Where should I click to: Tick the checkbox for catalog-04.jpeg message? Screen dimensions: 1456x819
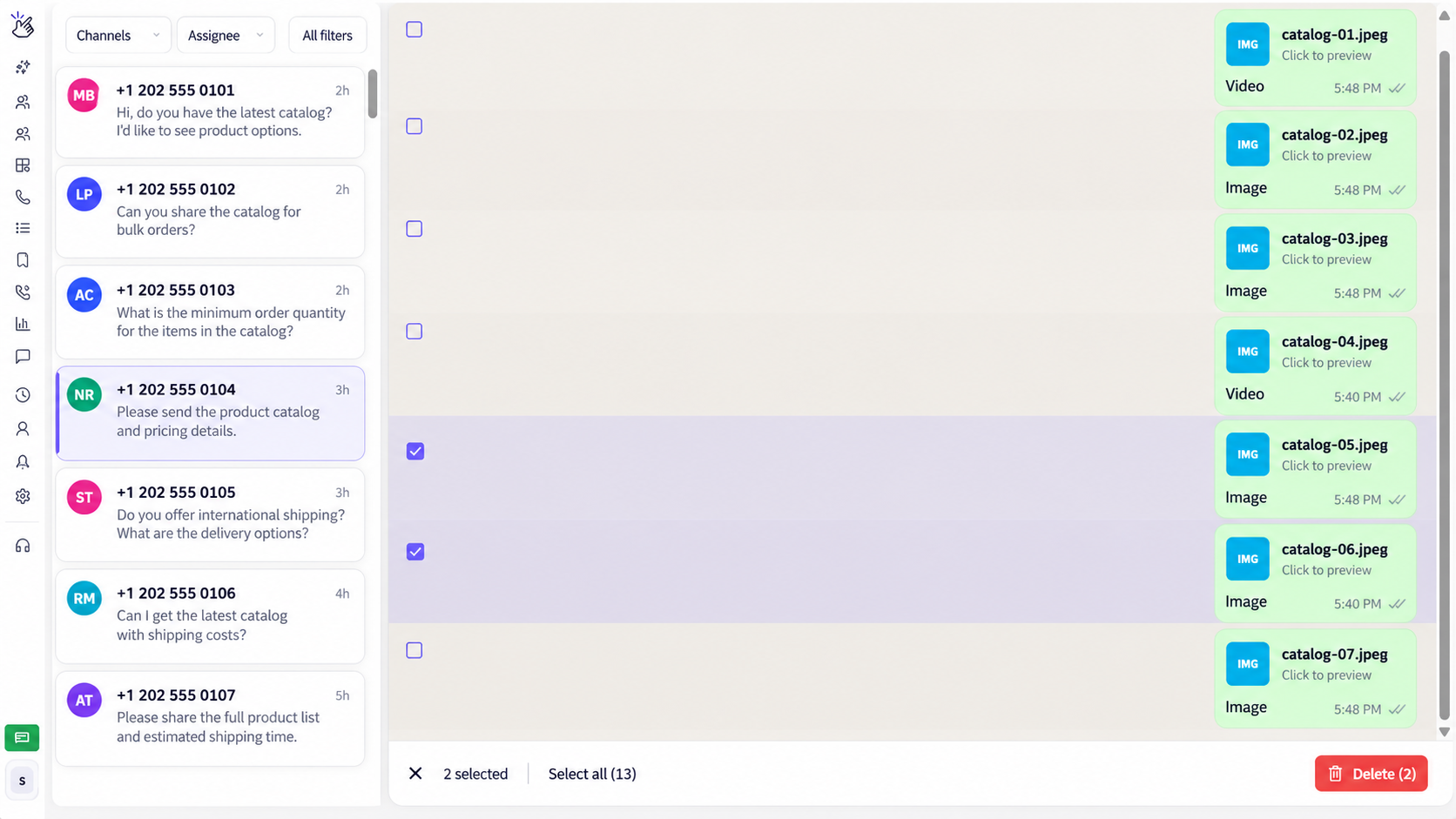pyautogui.click(x=415, y=332)
